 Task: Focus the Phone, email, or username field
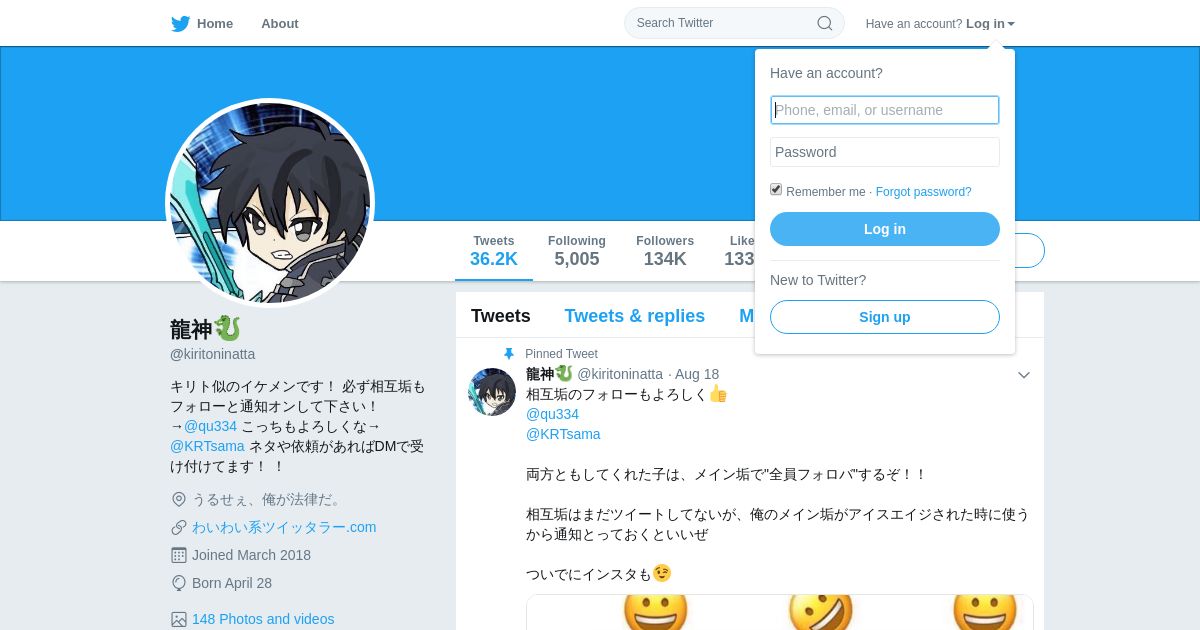[x=885, y=110]
